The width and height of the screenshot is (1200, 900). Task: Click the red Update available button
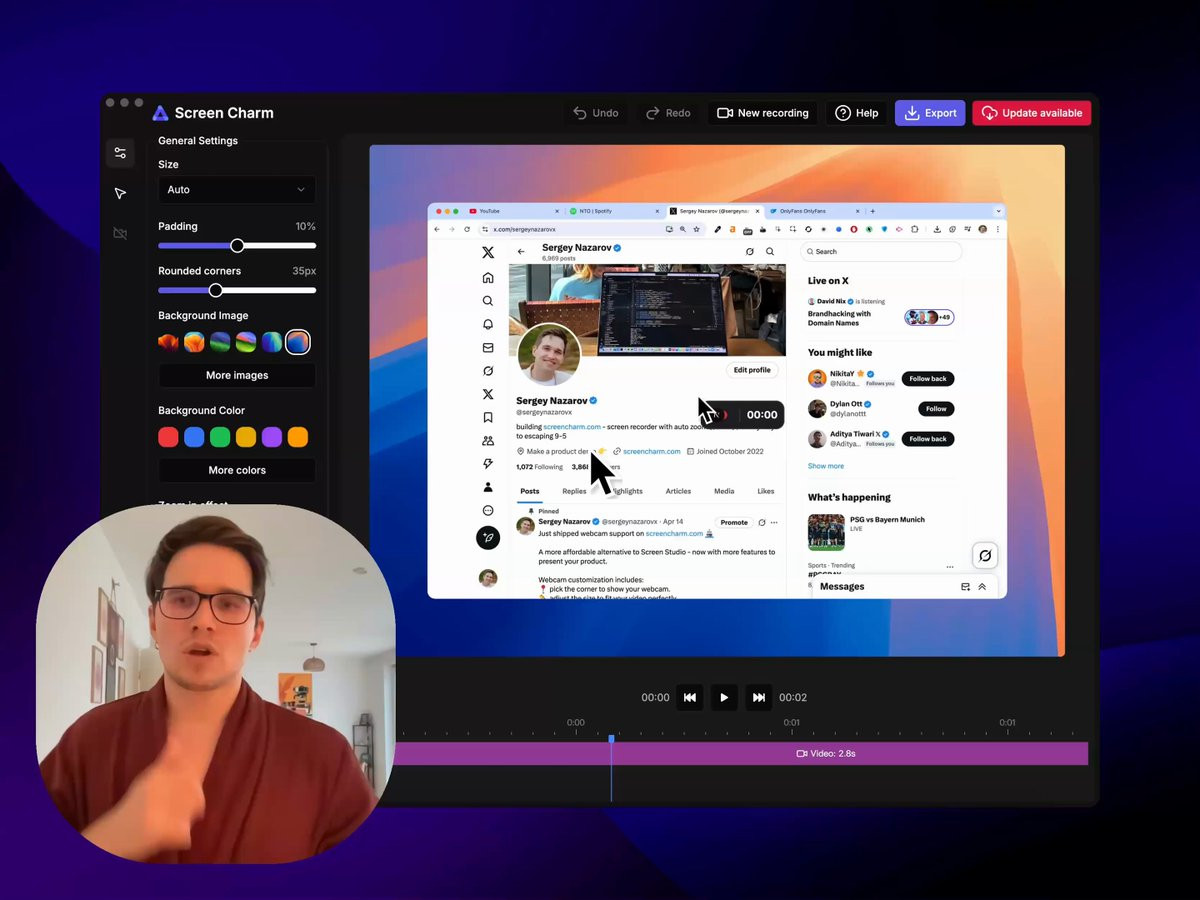(1032, 113)
